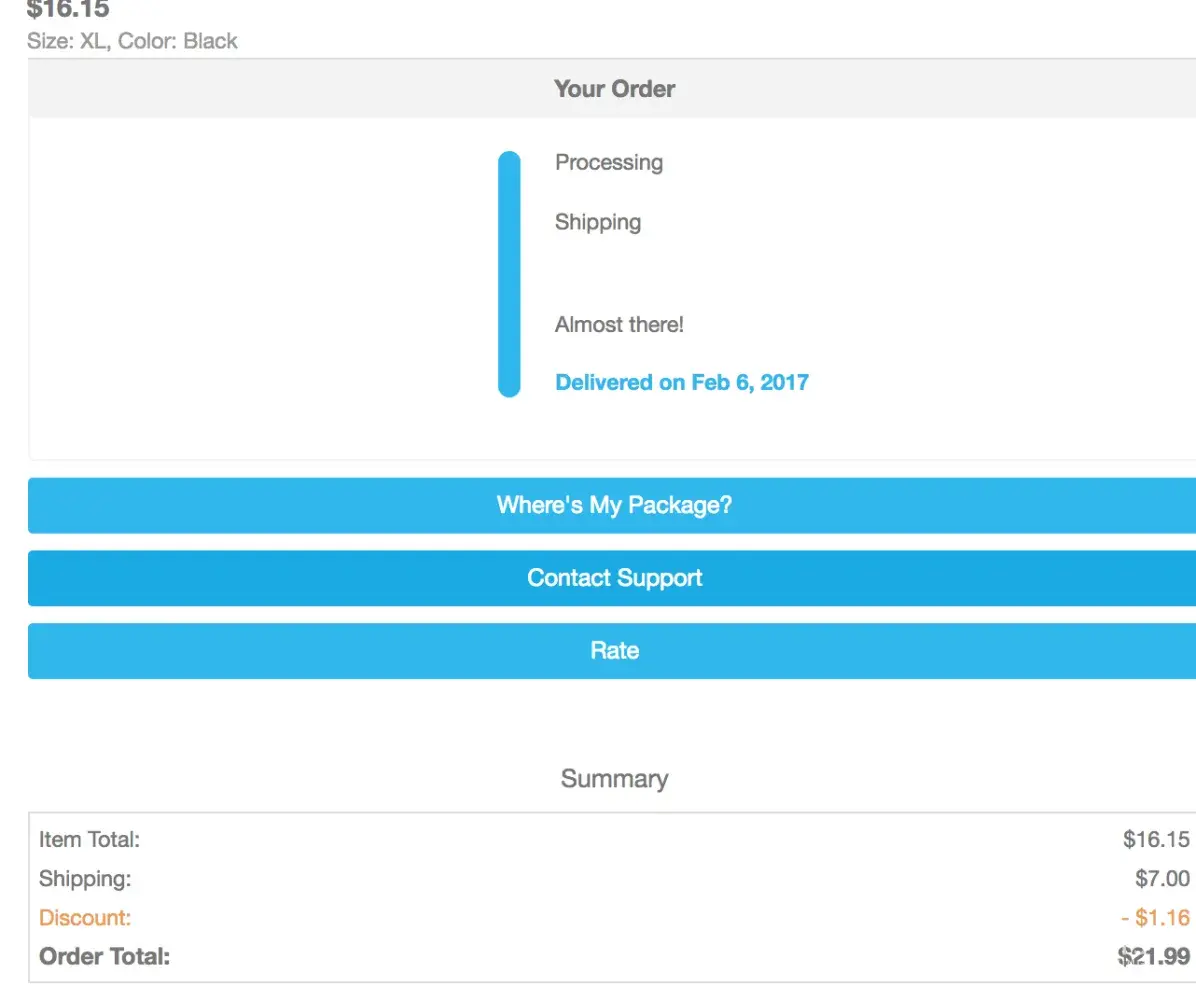Click the orange Discount label
1196x1000 pixels.
[85, 917]
